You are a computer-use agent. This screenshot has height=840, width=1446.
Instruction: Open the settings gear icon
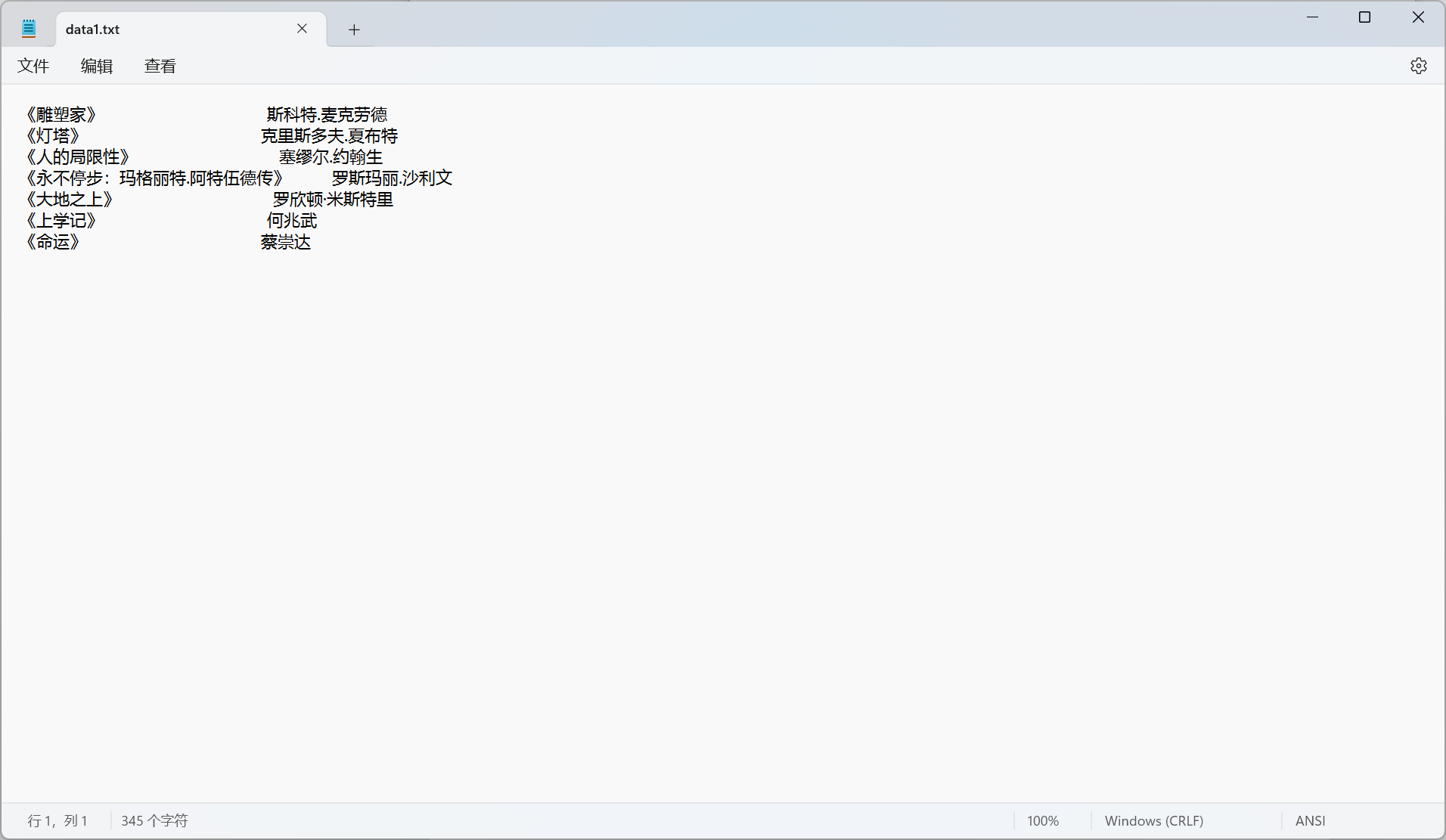1418,66
